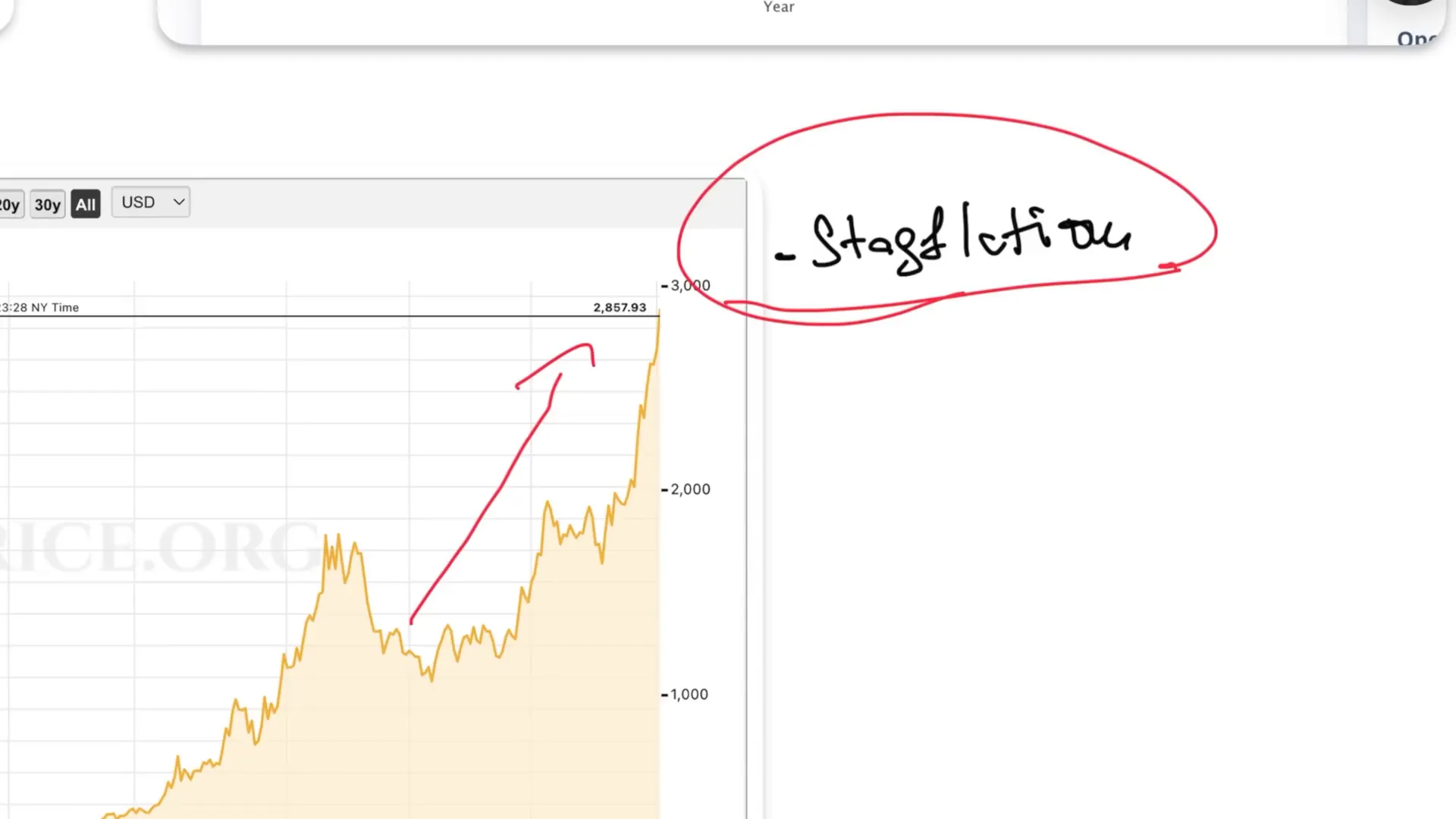This screenshot has height=819, width=1456.
Task: Click the start of the red arrow line
Action: 411,622
